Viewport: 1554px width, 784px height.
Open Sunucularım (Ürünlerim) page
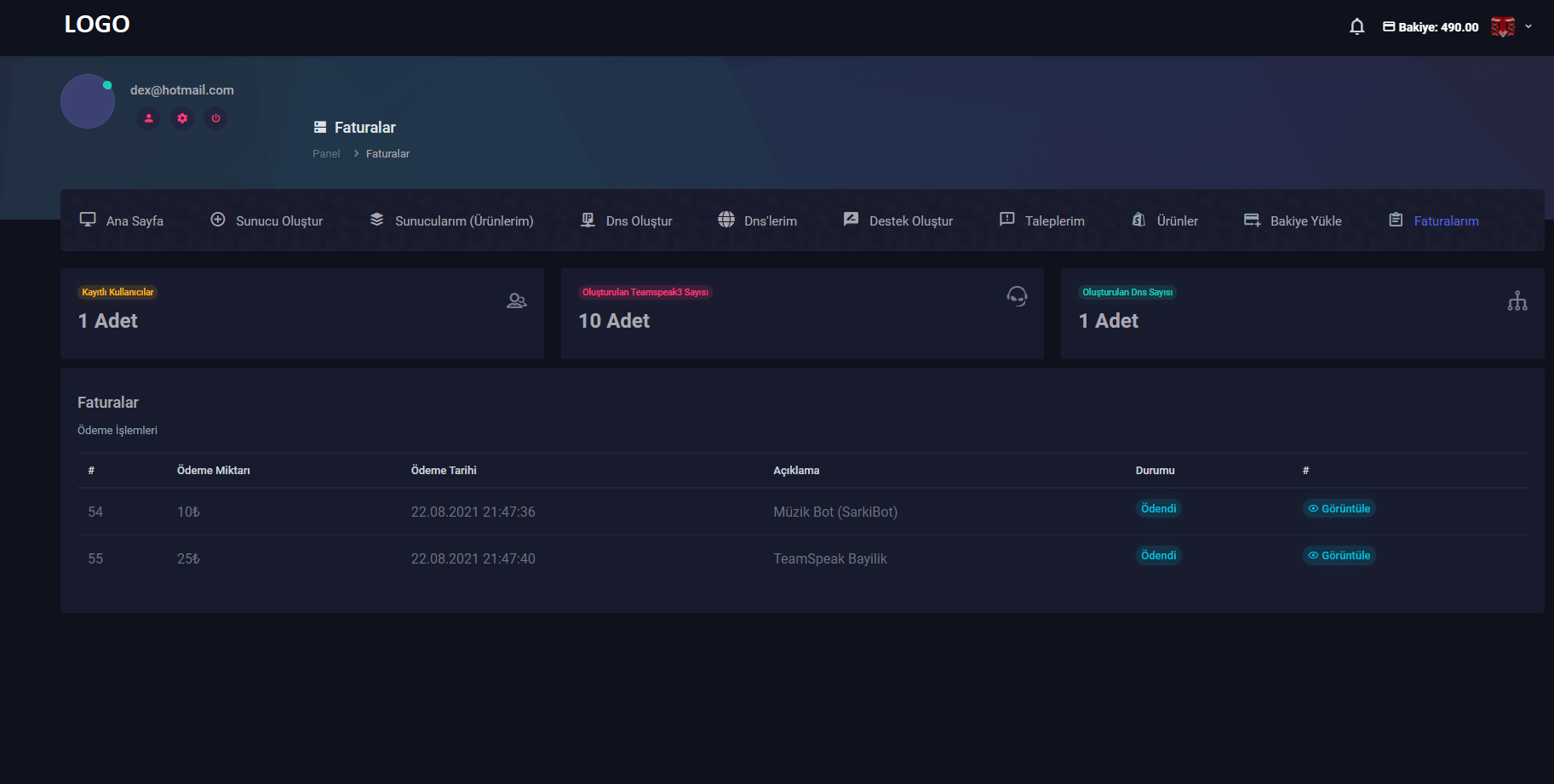451,220
